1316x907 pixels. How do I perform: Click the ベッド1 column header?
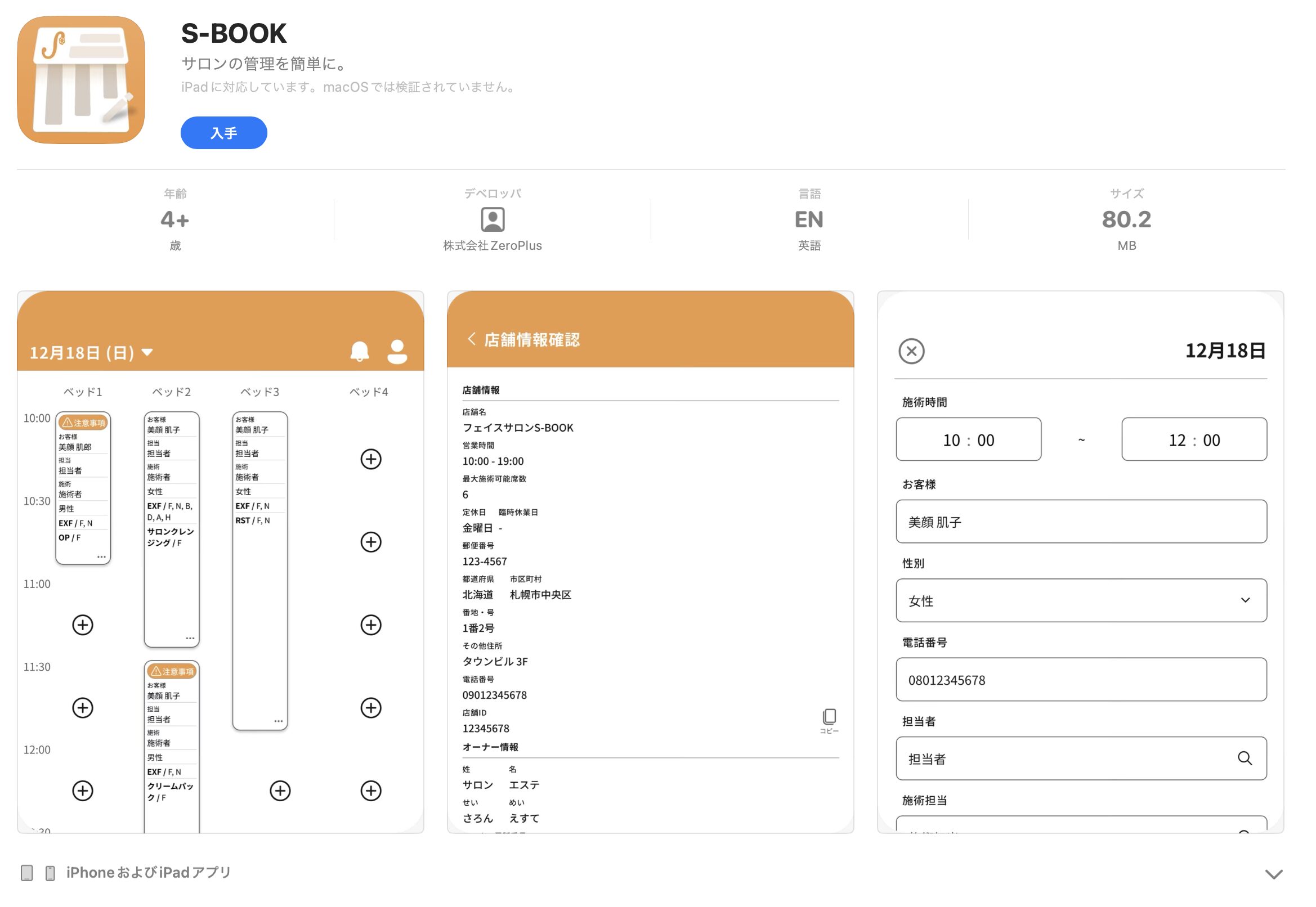coord(82,392)
